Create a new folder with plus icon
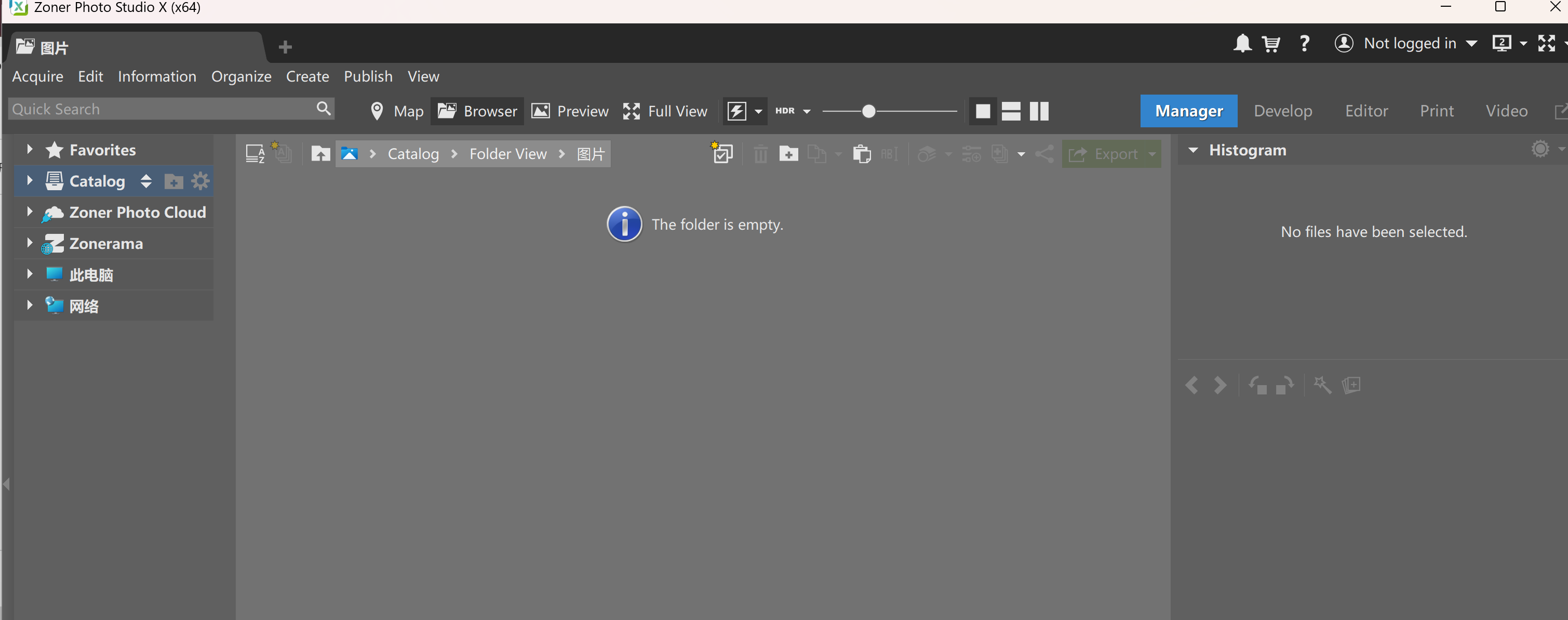This screenshot has width=1568, height=620. (x=788, y=153)
